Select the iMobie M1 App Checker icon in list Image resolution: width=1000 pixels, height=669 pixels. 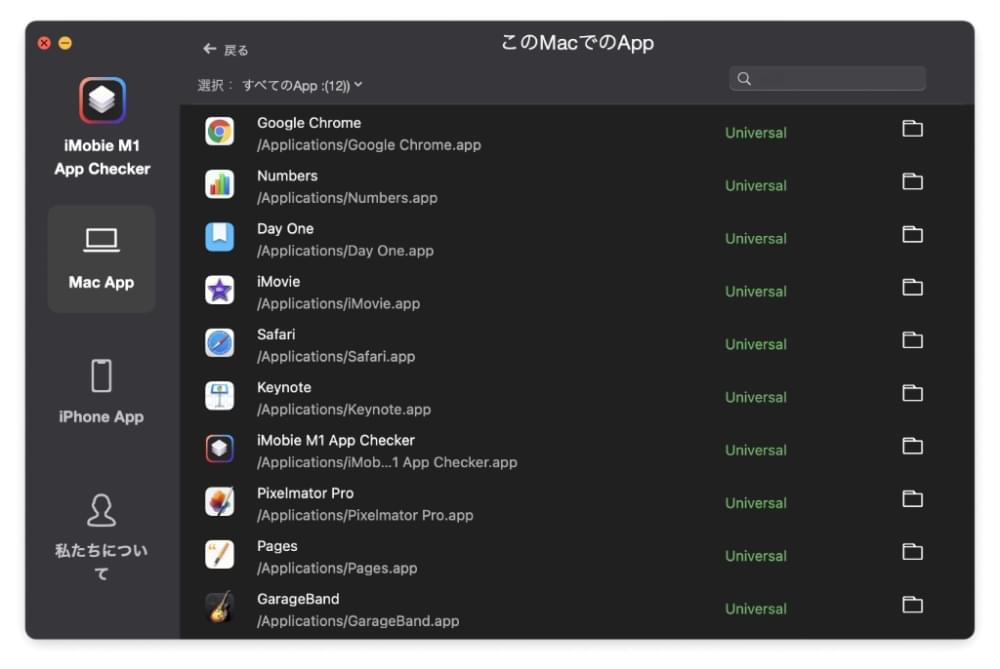(x=219, y=448)
